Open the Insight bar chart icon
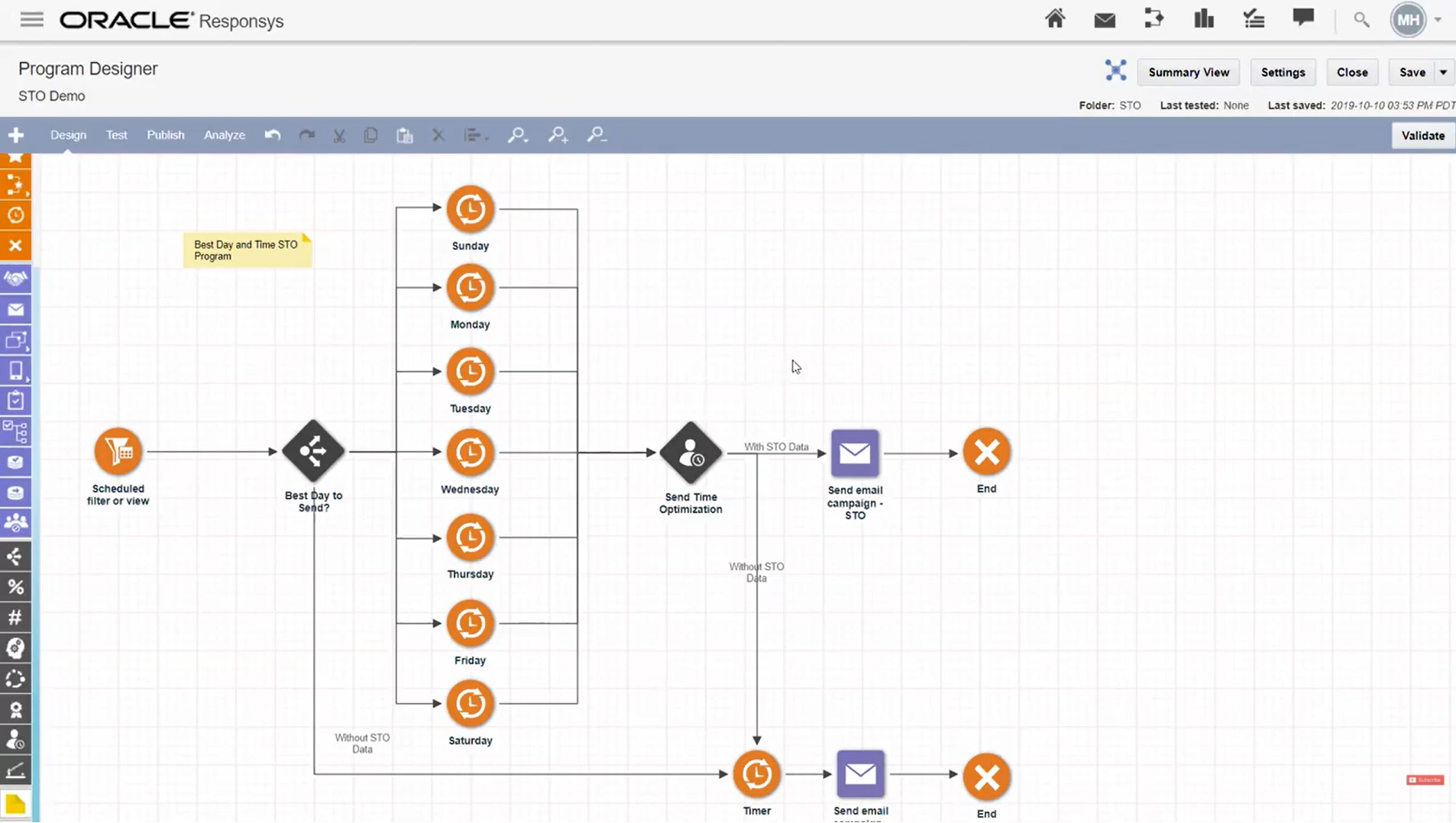This screenshot has height=823, width=1456. tap(1204, 19)
